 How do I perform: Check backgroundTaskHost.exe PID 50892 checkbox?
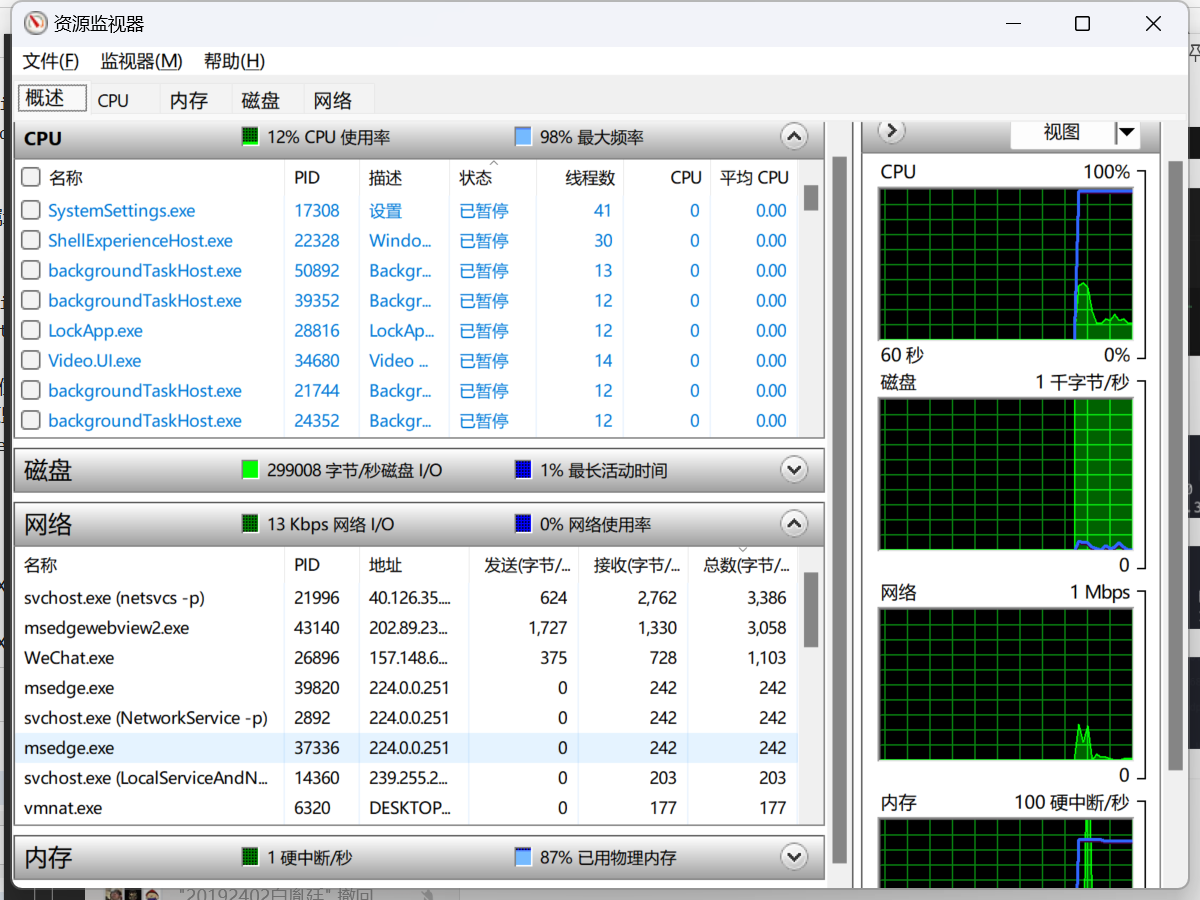coord(31,270)
